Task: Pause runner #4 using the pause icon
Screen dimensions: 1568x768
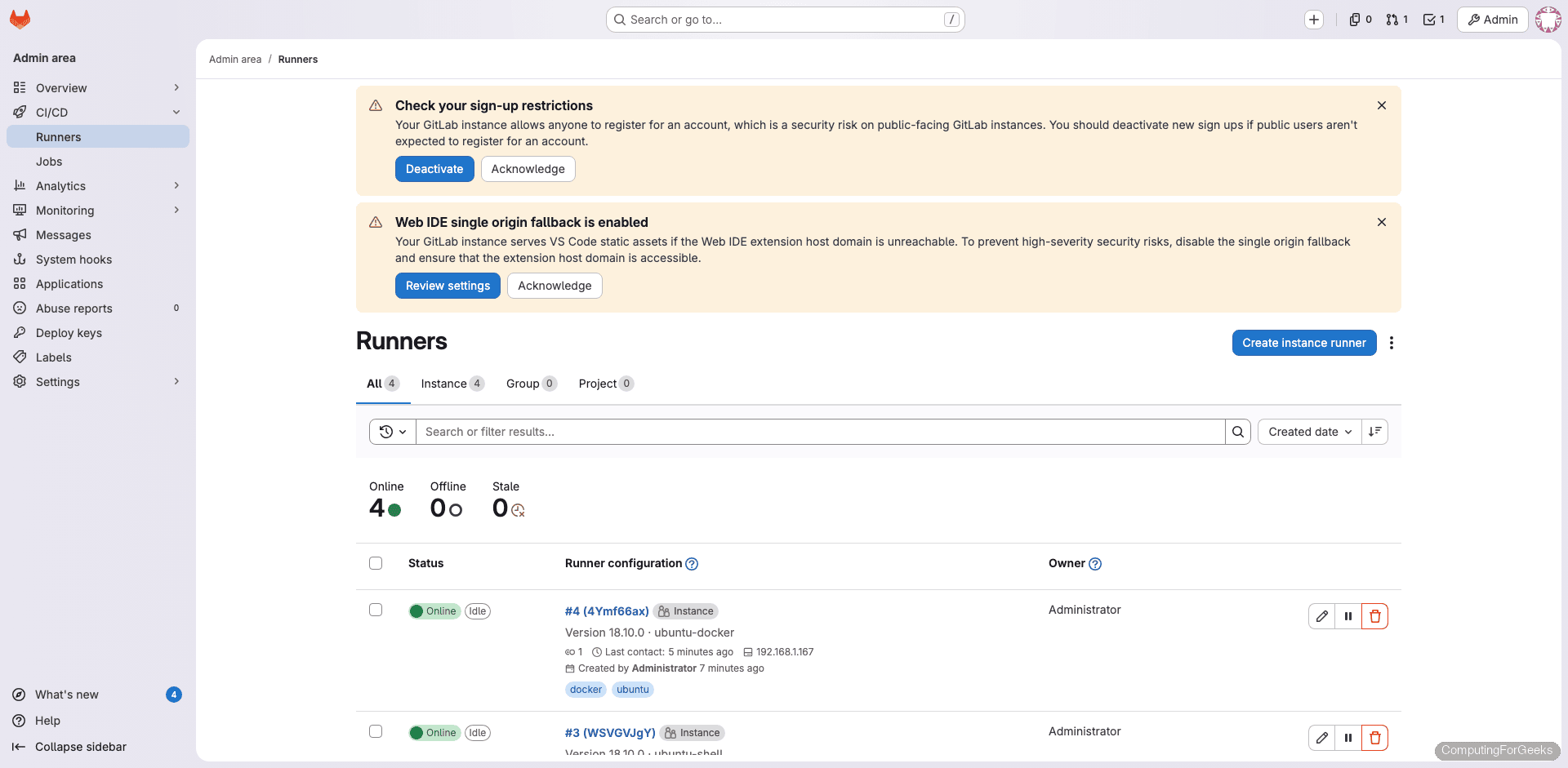Action: pyautogui.click(x=1348, y=616)
